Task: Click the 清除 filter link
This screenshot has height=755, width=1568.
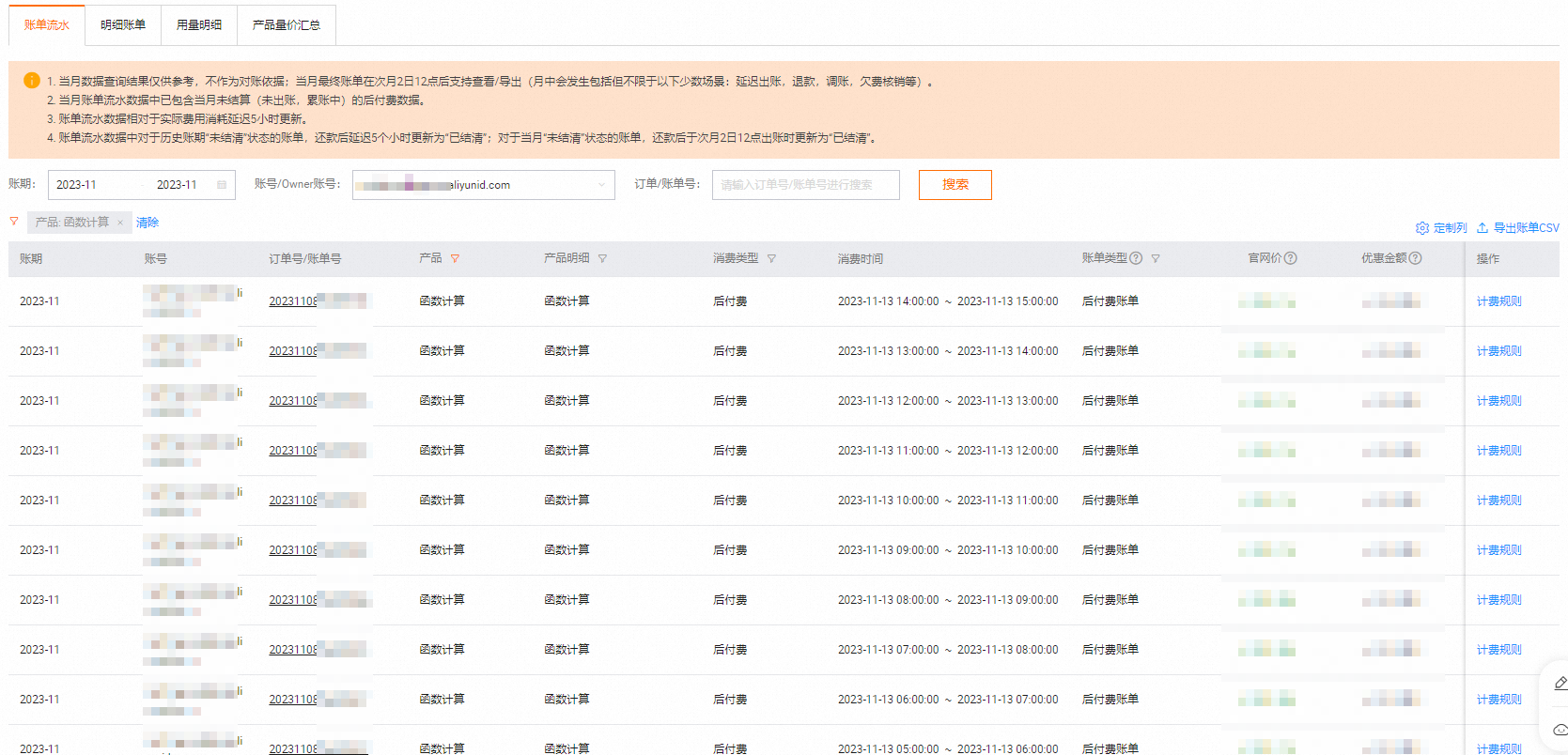Action: (x=147, y=223)
